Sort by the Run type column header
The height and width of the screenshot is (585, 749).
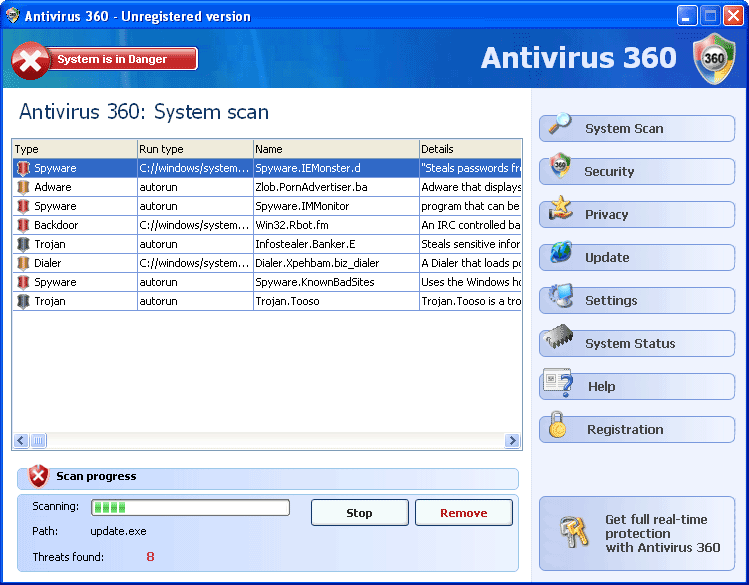(x=195, y=149)
